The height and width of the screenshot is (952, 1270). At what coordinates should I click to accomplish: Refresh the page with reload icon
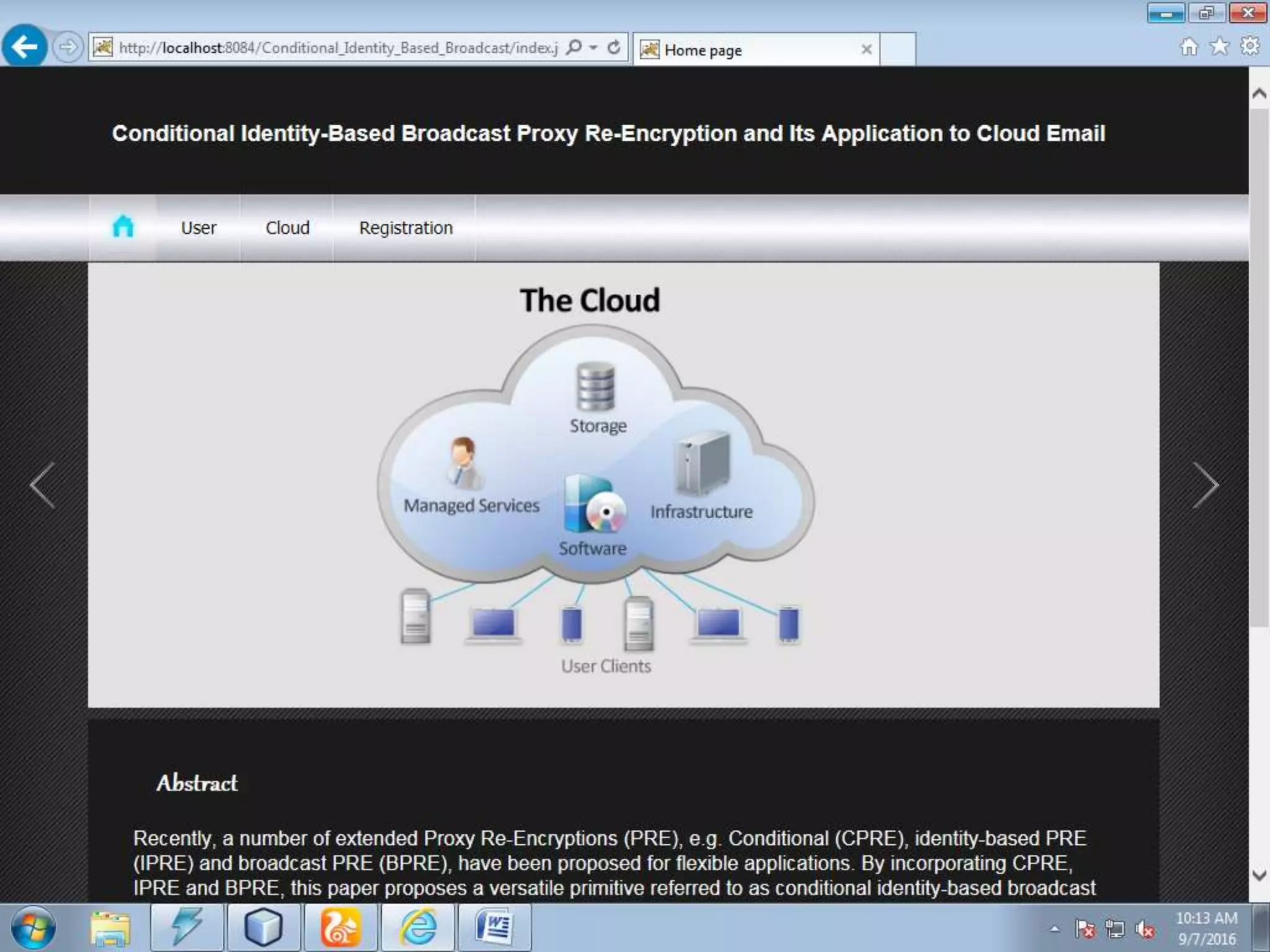coord(614,48)
